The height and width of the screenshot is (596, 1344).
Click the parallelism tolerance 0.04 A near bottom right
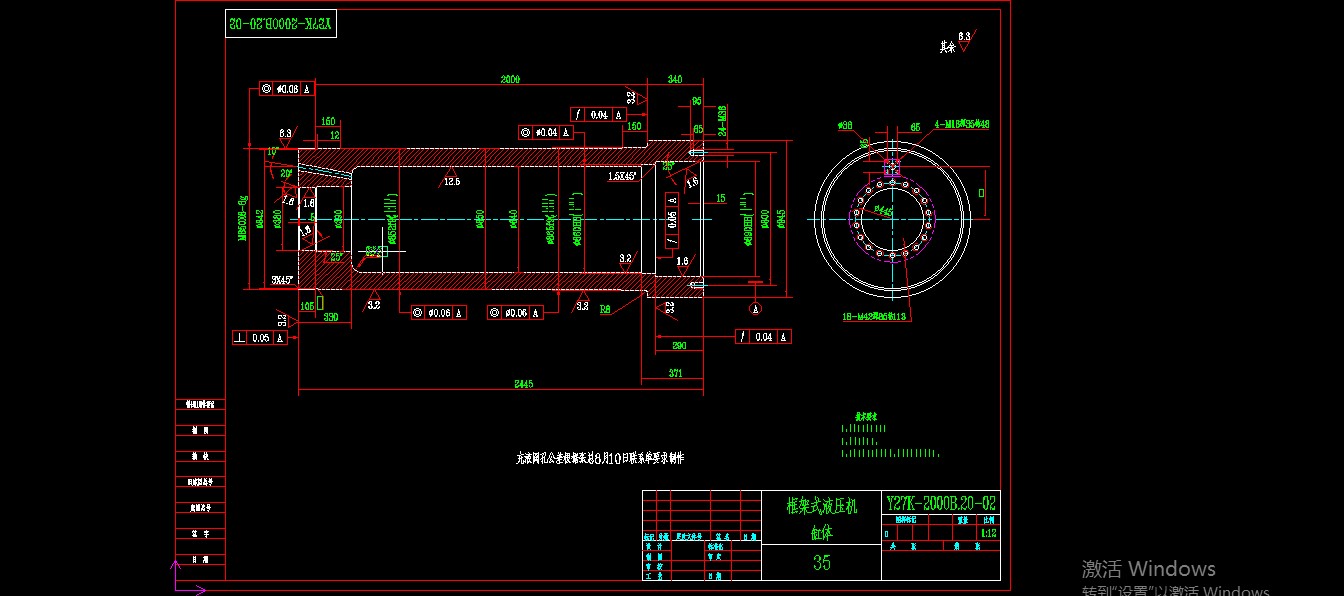(x=763, y=336)
